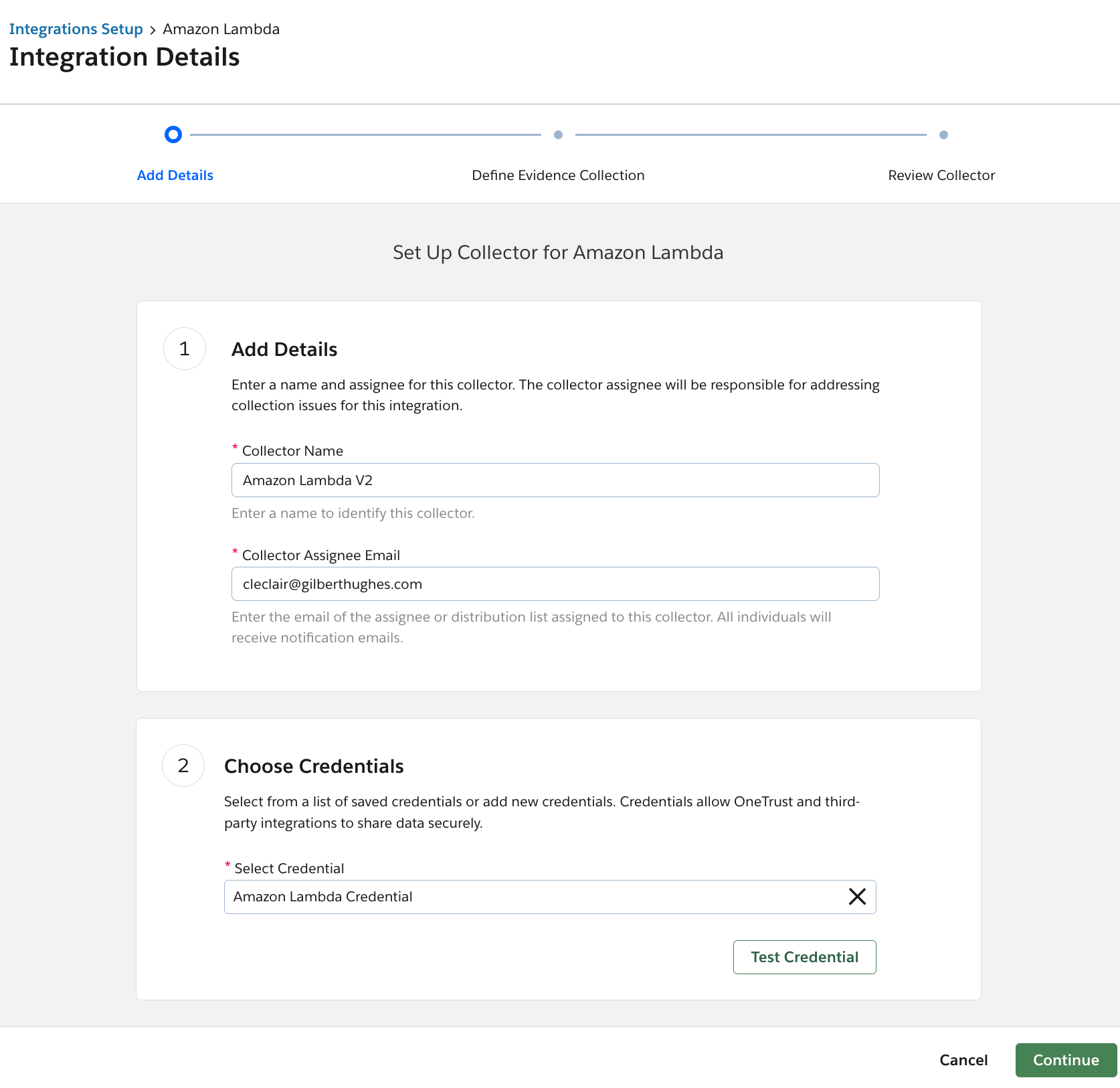Click the Review Collector step dot
This screenshot has height=1088, width=1120.
[943, 134]
